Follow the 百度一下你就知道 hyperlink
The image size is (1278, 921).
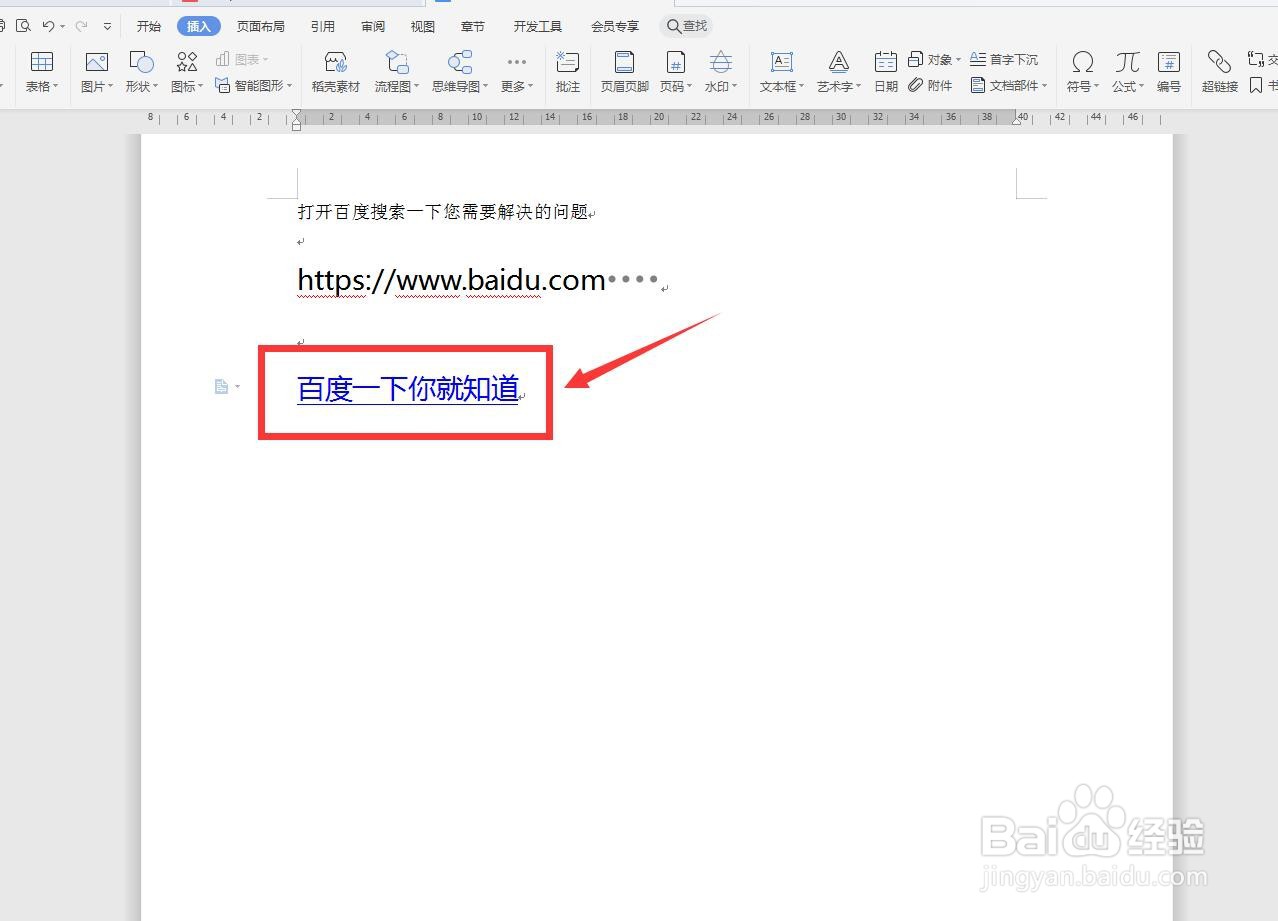tap(408, 389)
